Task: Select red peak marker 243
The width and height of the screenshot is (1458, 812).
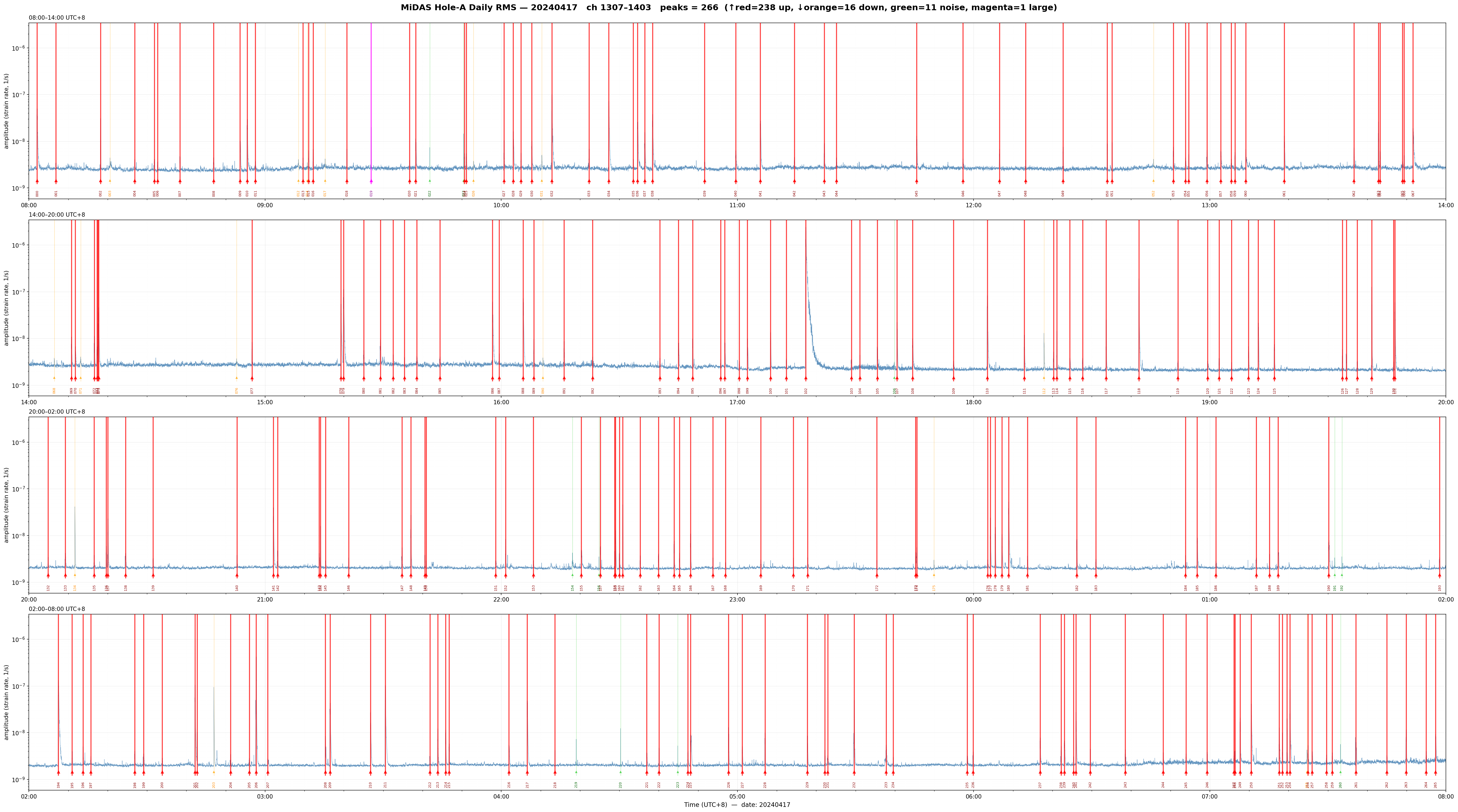Action: click(1125, 772)
